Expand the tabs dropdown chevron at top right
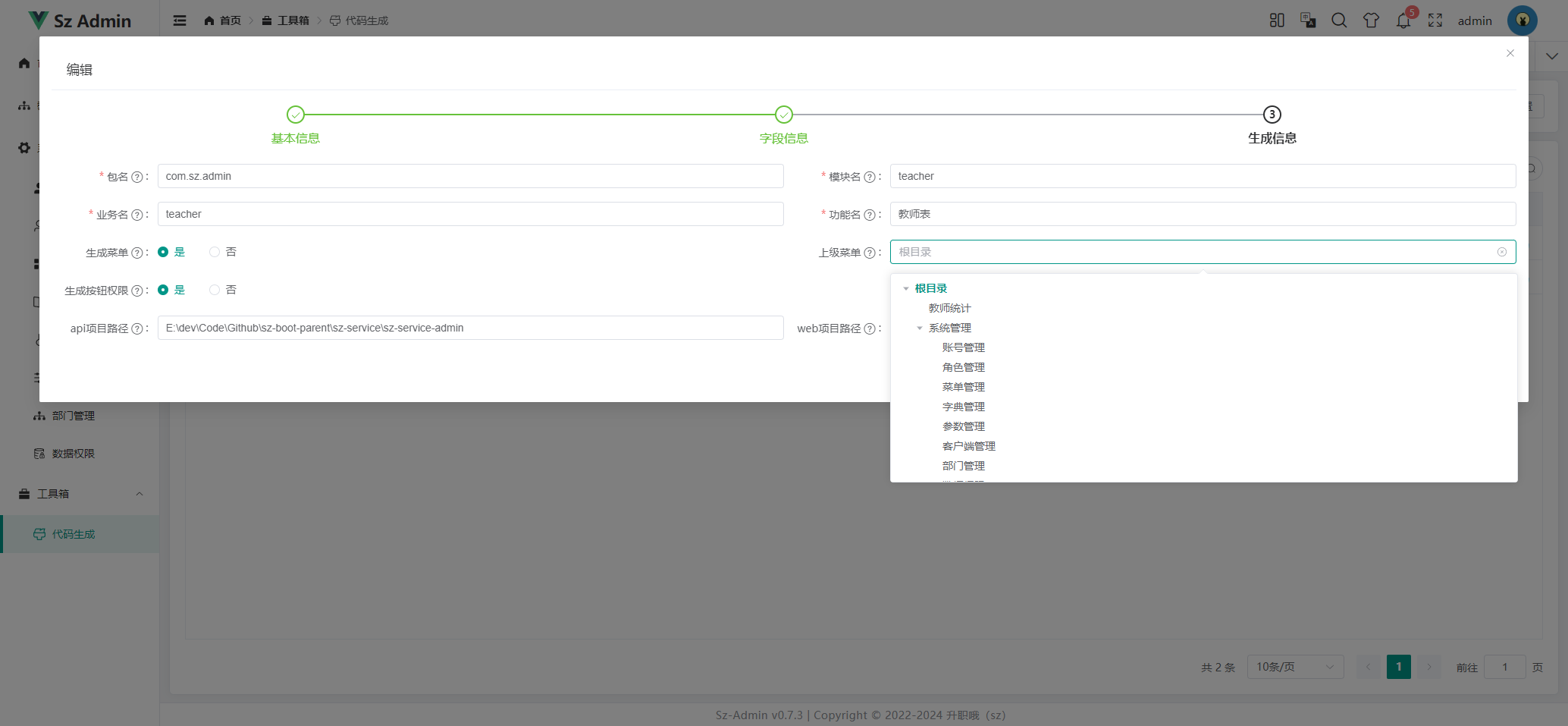The height and width of the screenshot is (726, 1568). (x=1551, y=56)
